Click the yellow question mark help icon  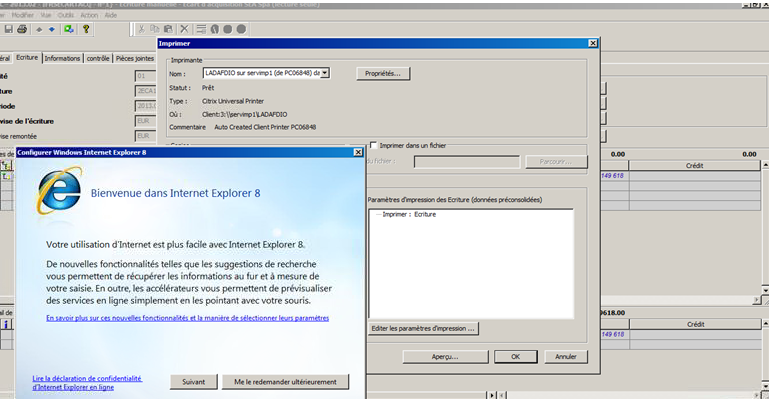click(86, 29)
